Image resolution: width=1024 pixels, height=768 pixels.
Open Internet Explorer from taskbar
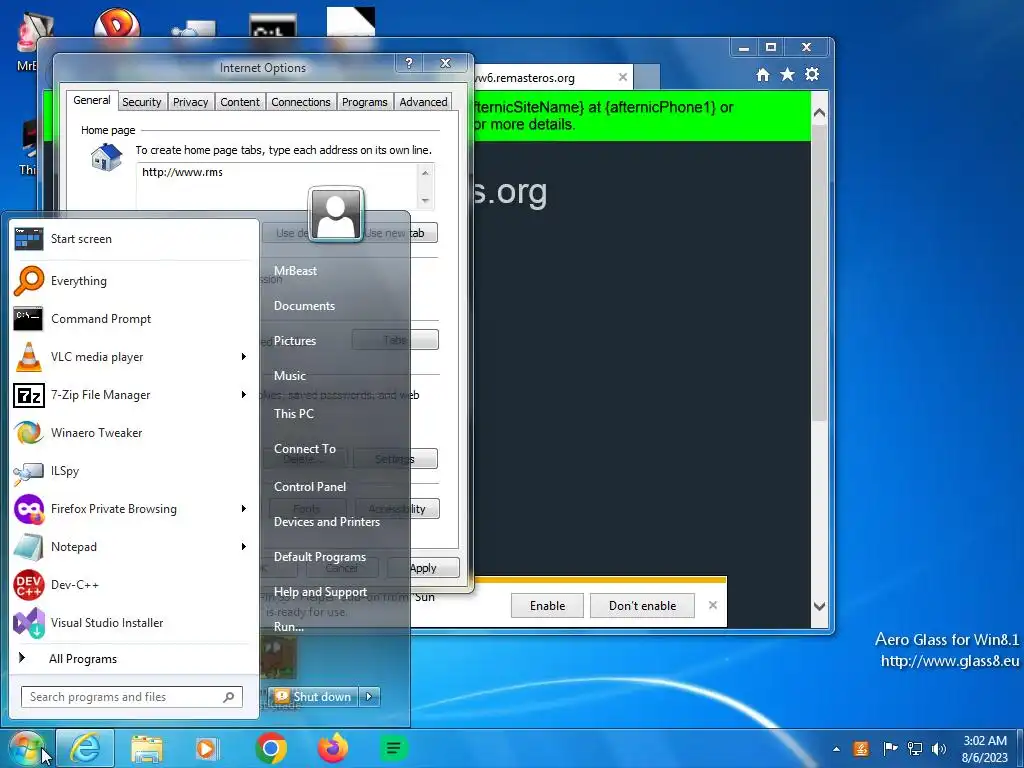(85, 749)
